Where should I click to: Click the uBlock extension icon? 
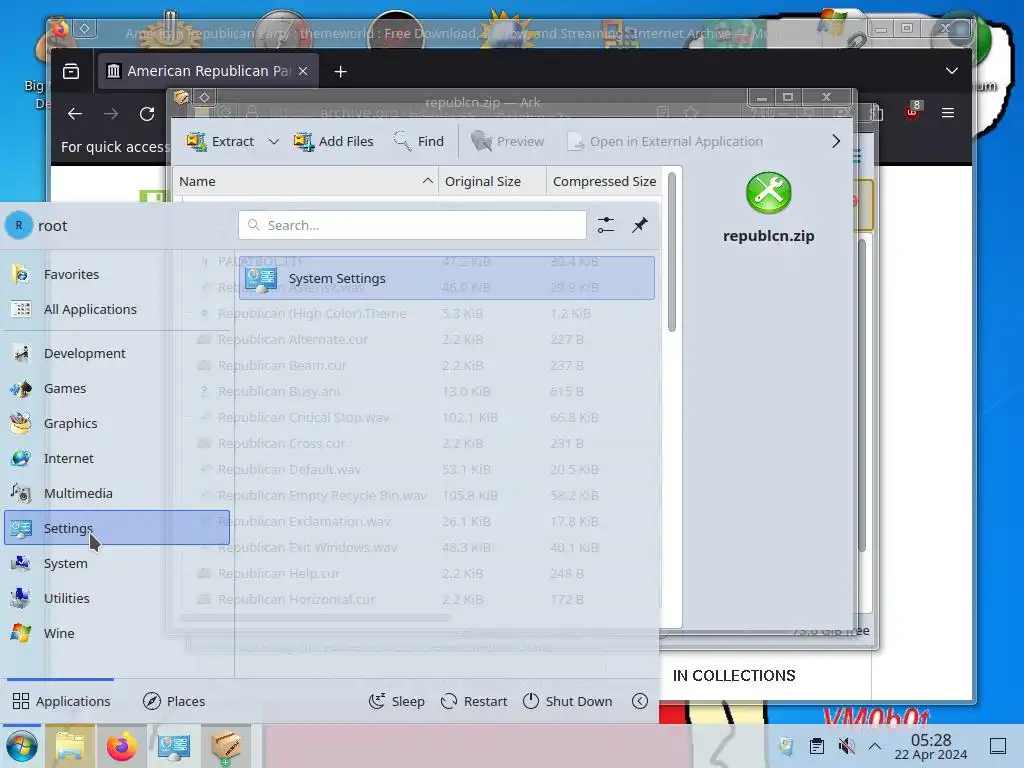point(912,112)
